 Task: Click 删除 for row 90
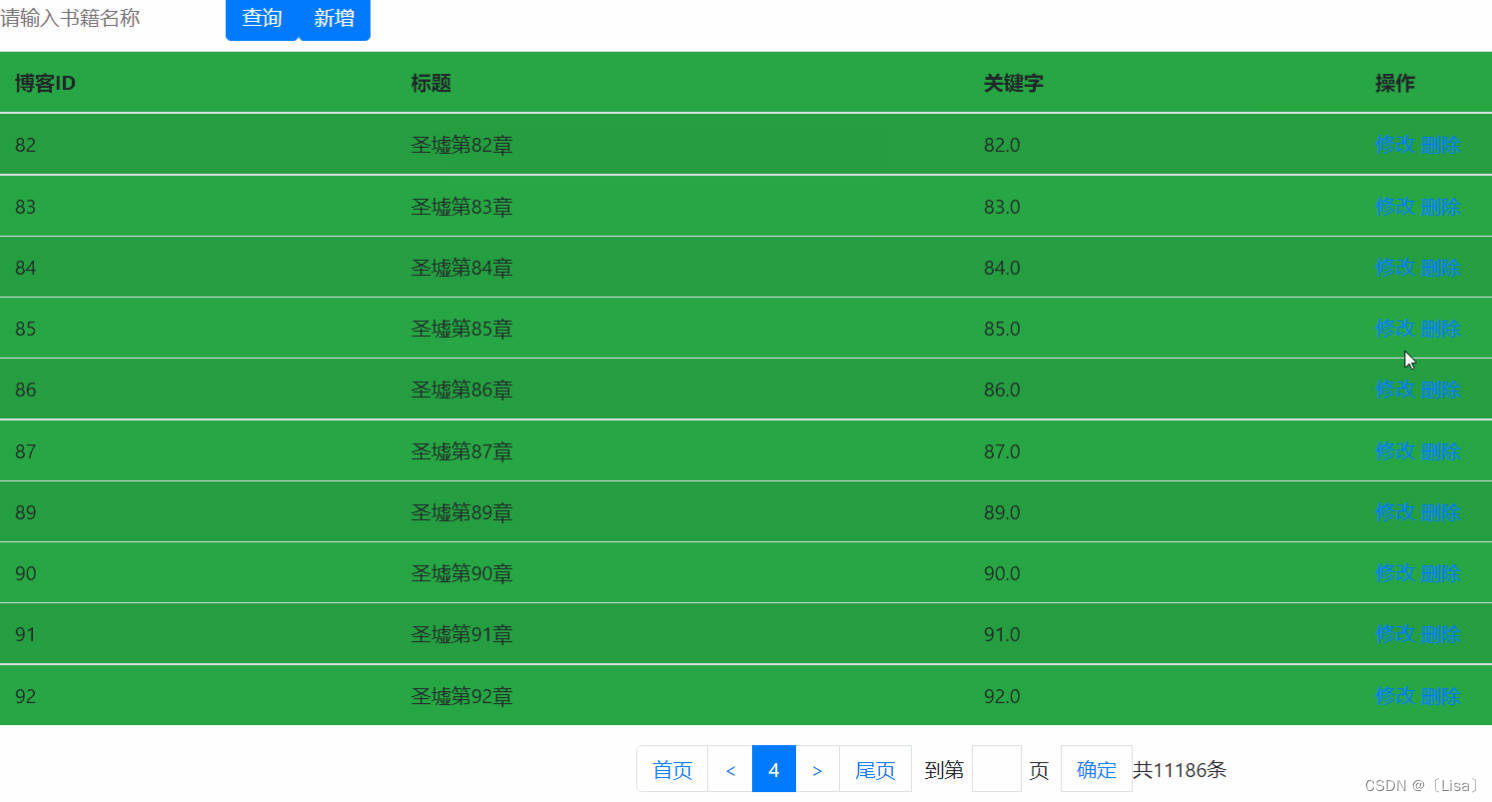pyautogui.click(x=1441, y=573)
